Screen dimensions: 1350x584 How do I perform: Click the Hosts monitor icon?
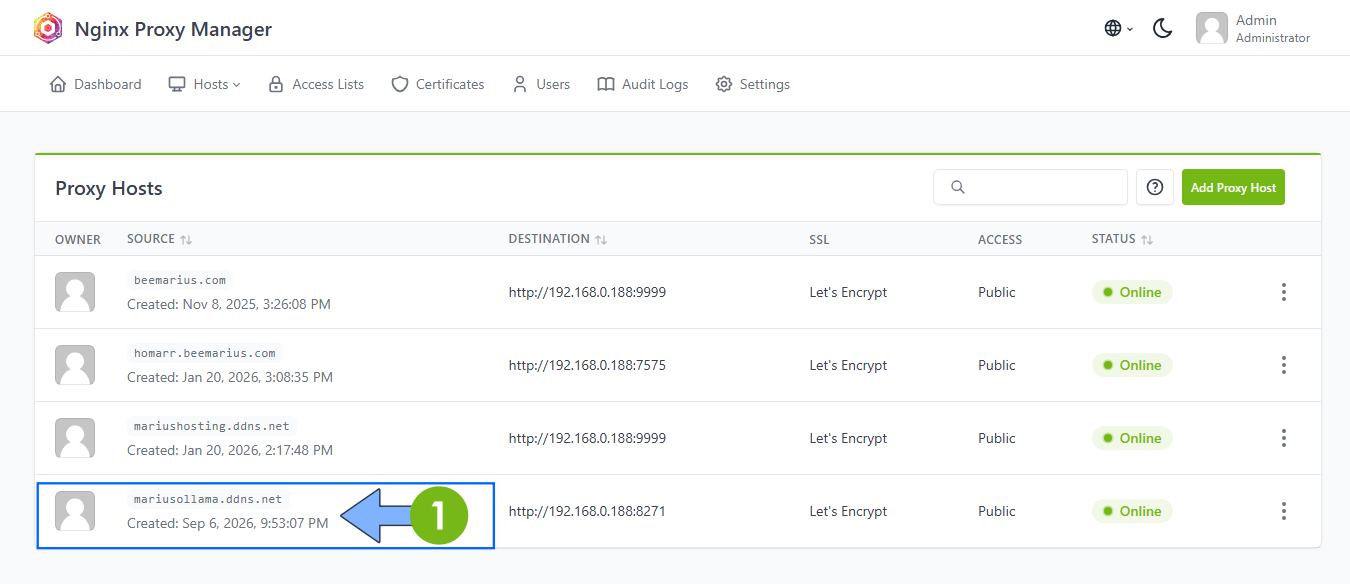tap(177, 84)
